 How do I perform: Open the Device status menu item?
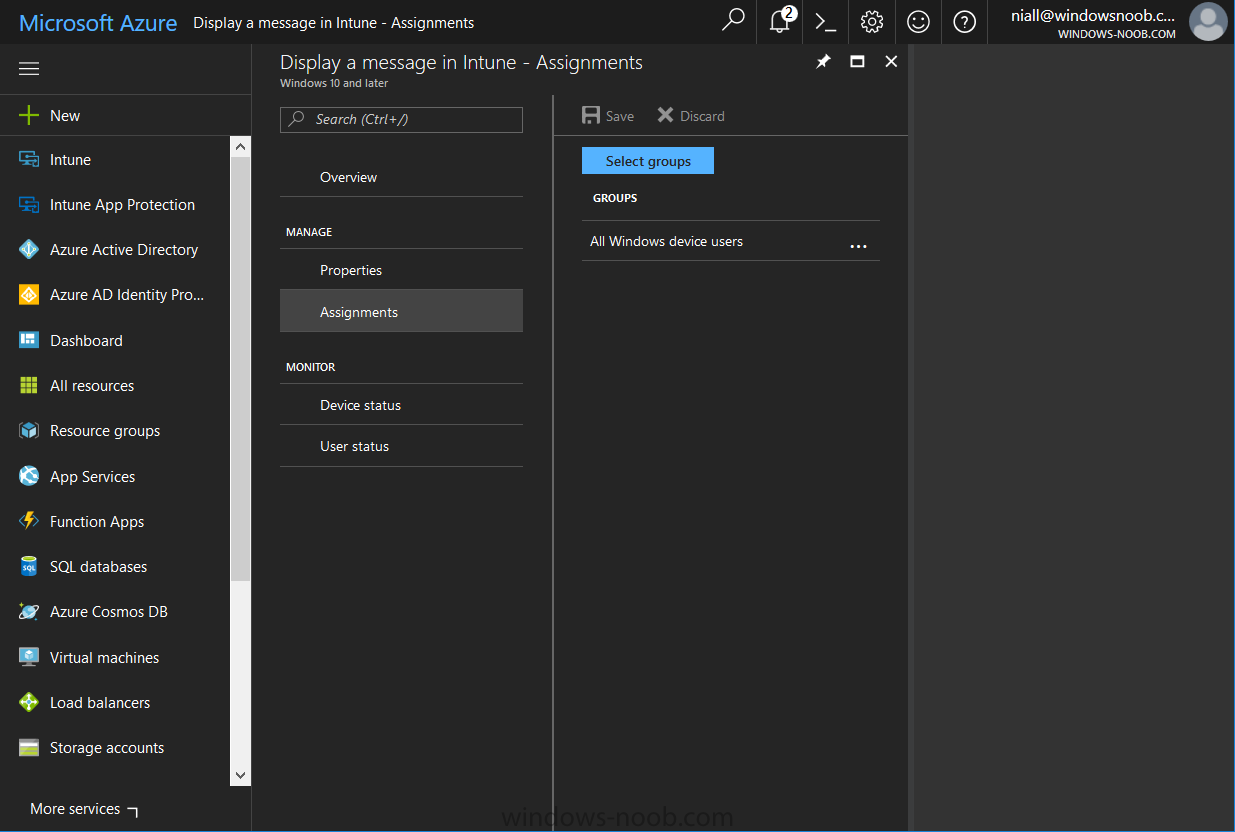[x=401, y=405]
